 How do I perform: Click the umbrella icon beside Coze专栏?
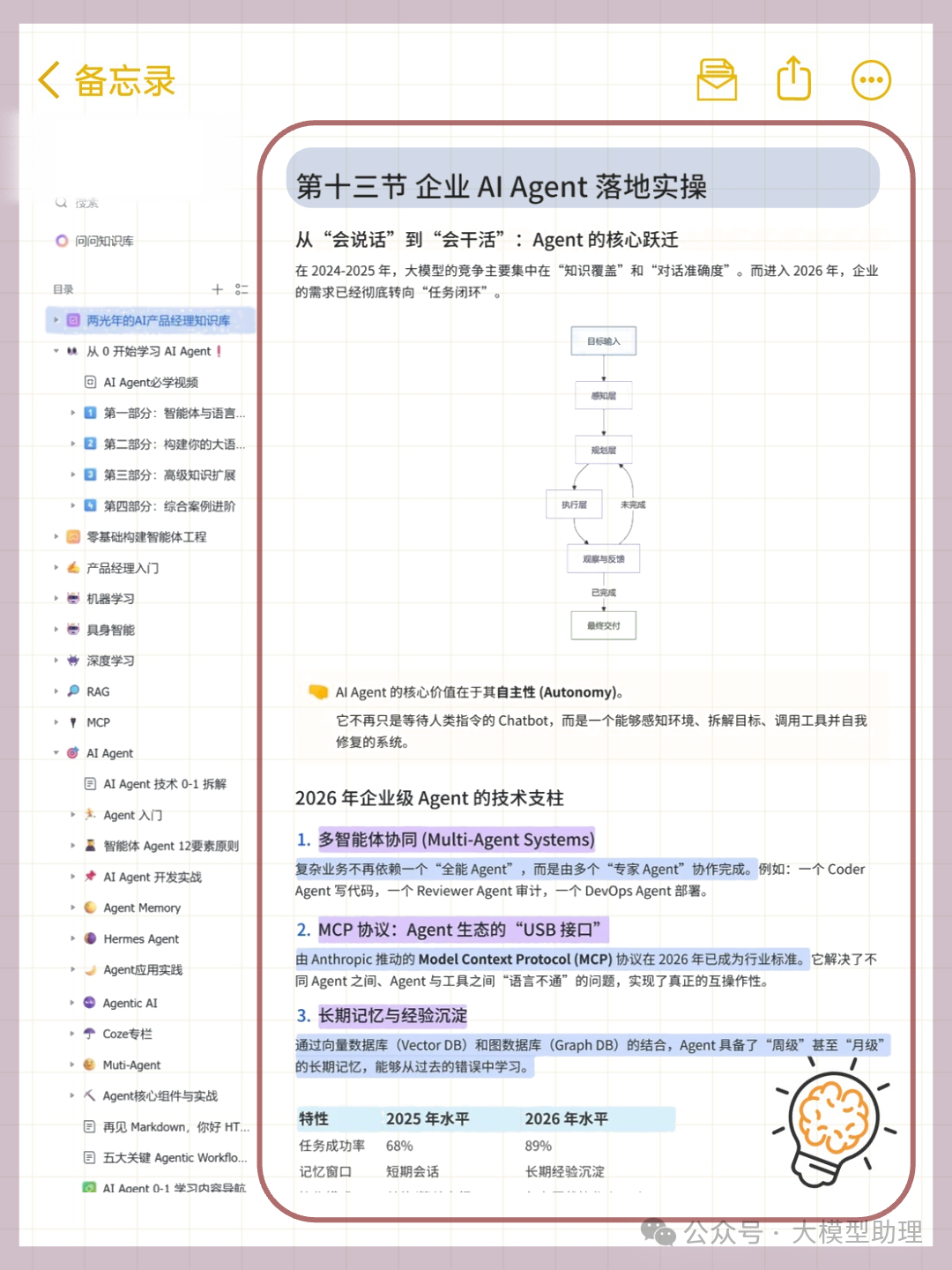[x=89, y=1033]
